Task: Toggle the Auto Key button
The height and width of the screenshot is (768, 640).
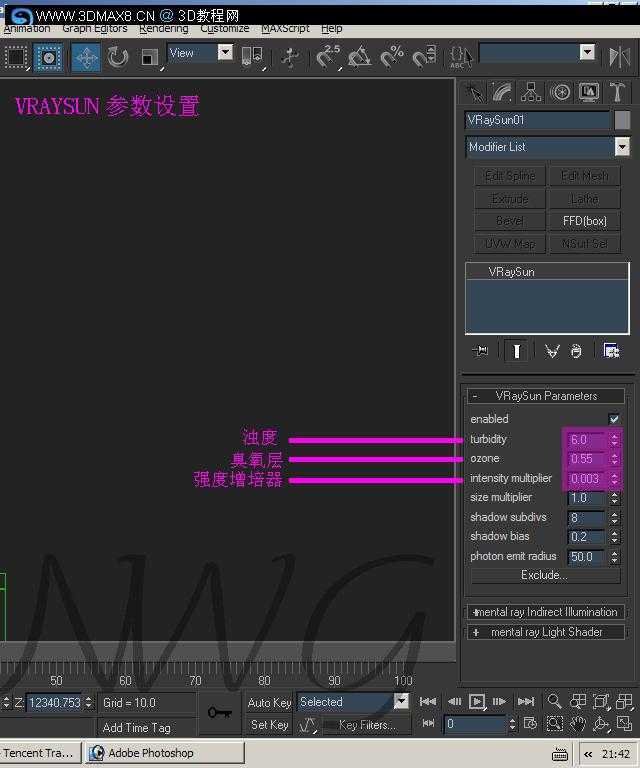Action: (269, 703)
